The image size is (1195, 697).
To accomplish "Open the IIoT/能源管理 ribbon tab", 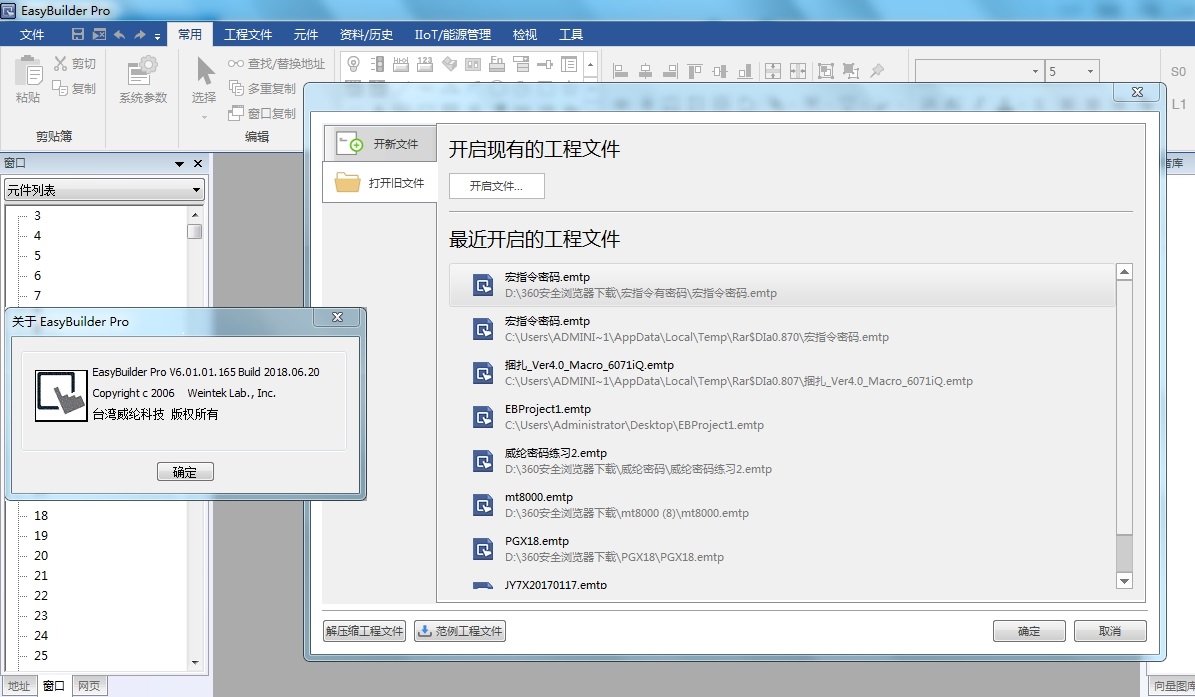I will [x=452, y=34].
